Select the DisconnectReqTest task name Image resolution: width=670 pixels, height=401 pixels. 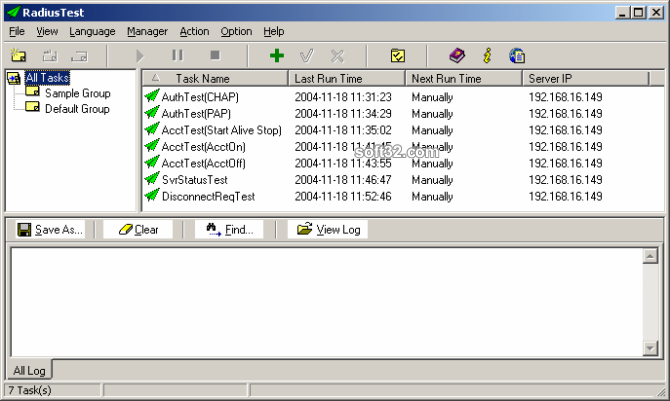[x=208, y=197]
